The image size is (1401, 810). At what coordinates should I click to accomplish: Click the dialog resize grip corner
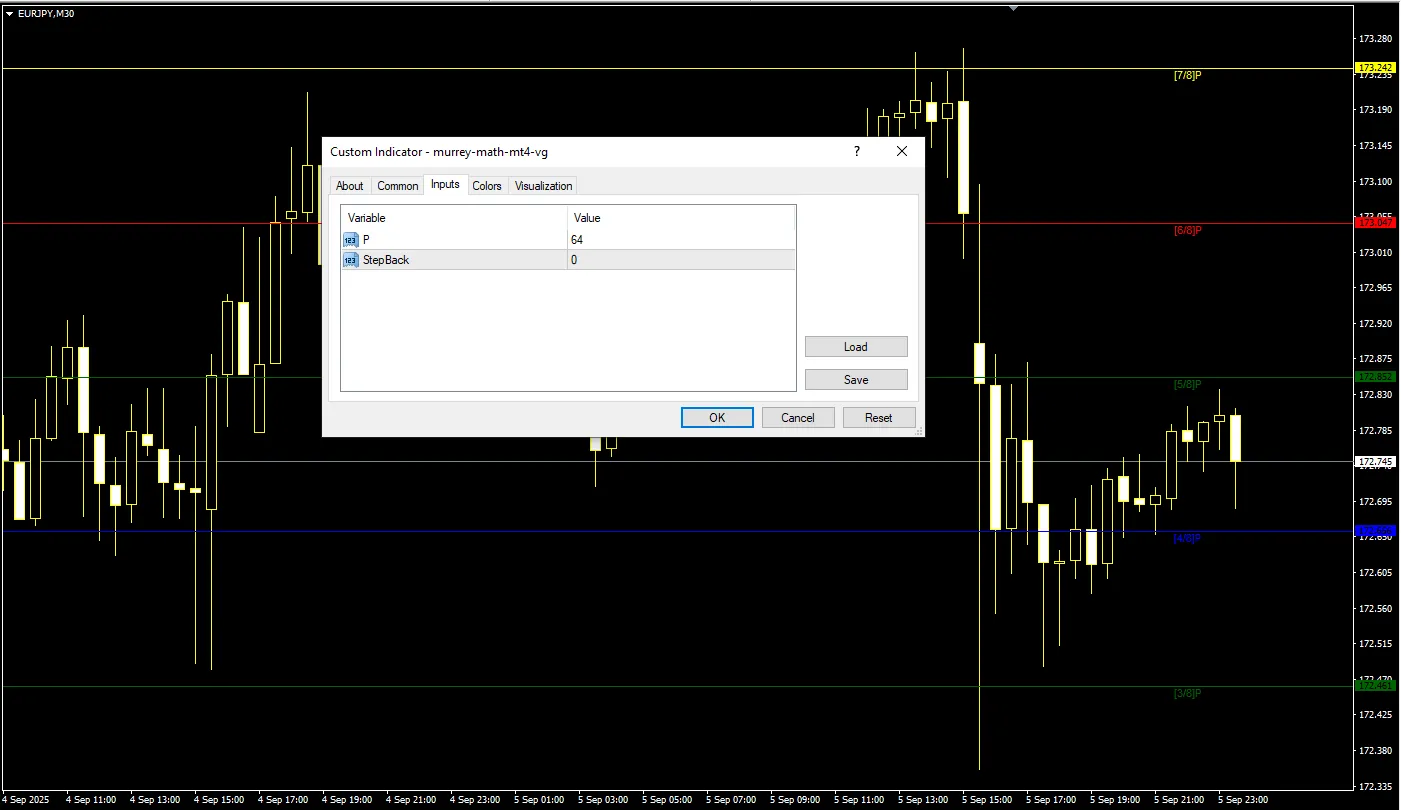coord(919,431)
